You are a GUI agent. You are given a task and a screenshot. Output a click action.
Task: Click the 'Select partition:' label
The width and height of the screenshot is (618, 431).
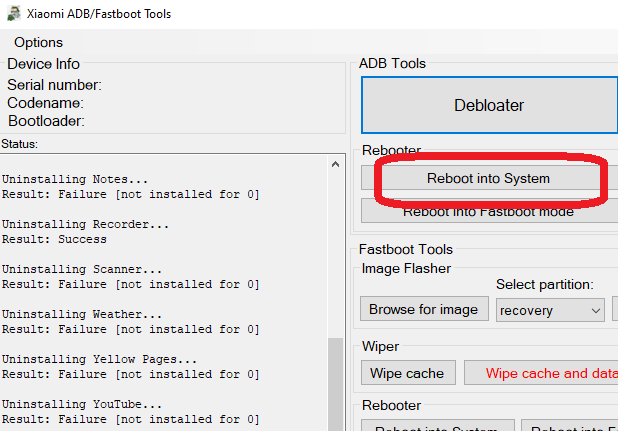(545, 284)
